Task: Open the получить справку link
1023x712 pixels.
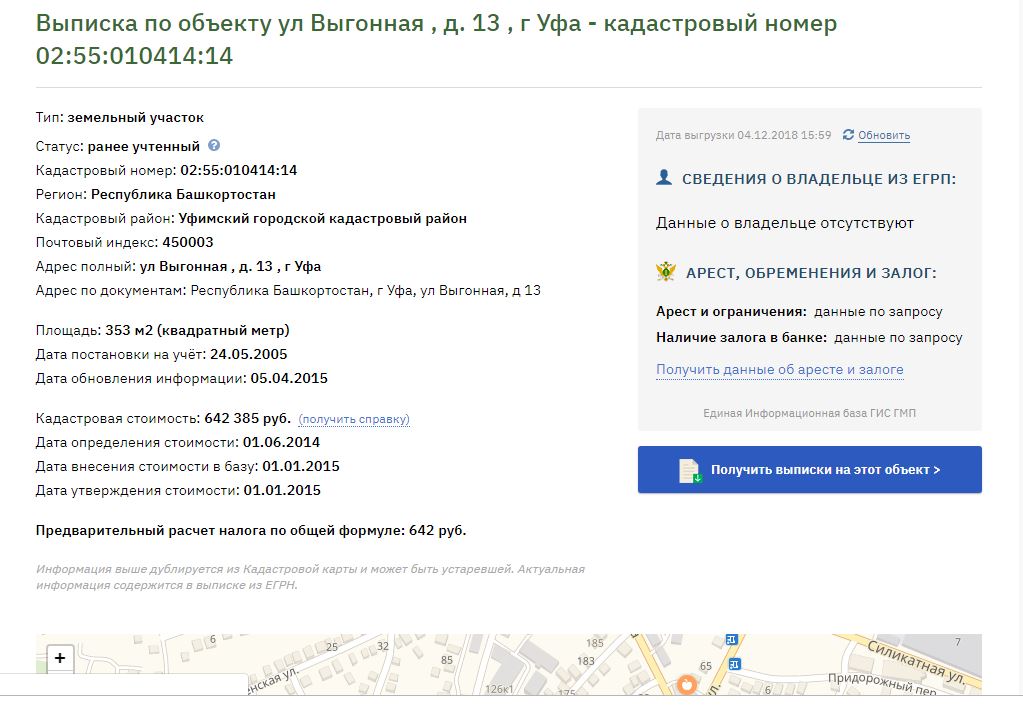Action: [x=354, y=419]
